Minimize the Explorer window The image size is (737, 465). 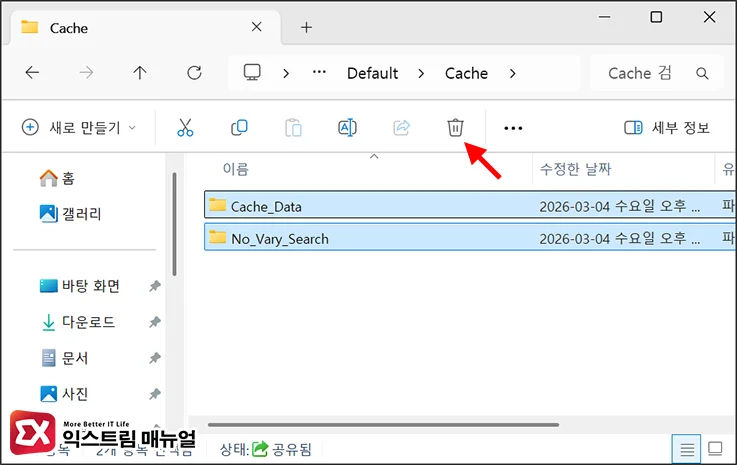point(604,17)
